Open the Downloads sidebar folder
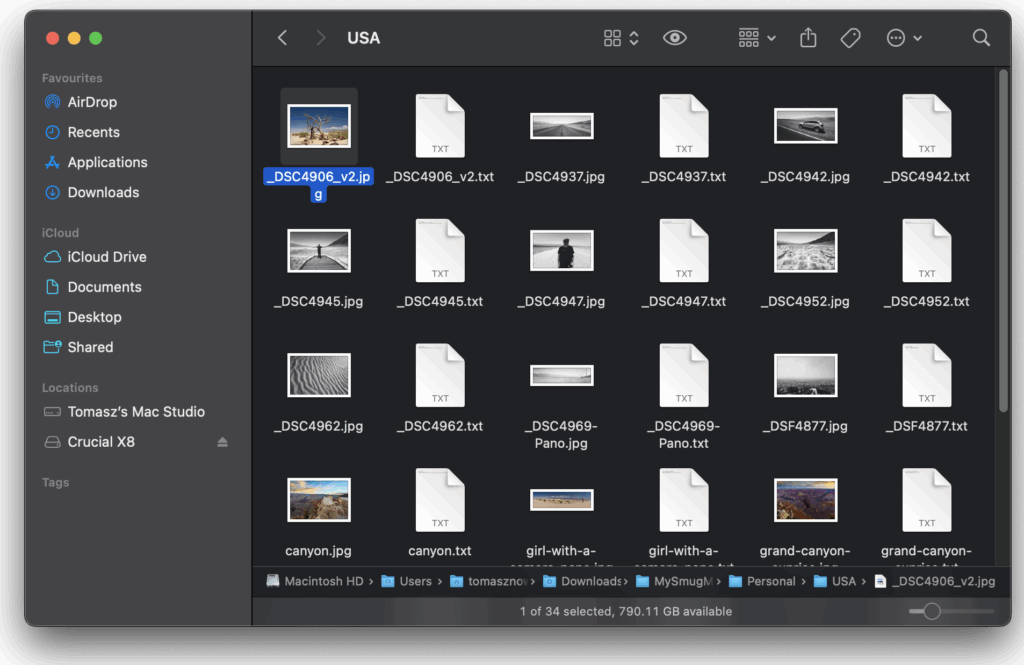 point(99,192)
